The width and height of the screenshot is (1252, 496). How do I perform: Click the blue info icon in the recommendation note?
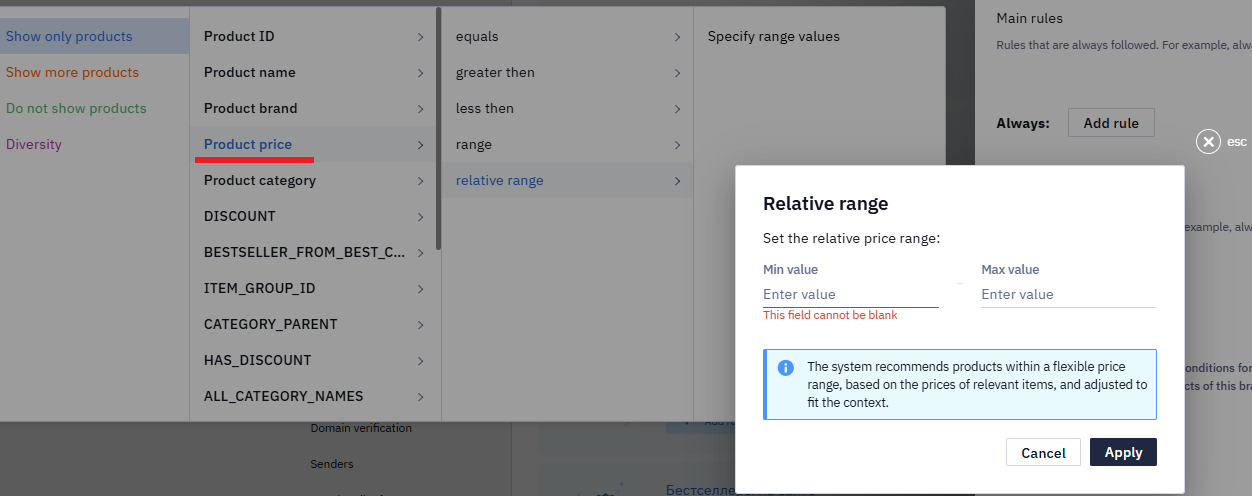coord(786,367)
